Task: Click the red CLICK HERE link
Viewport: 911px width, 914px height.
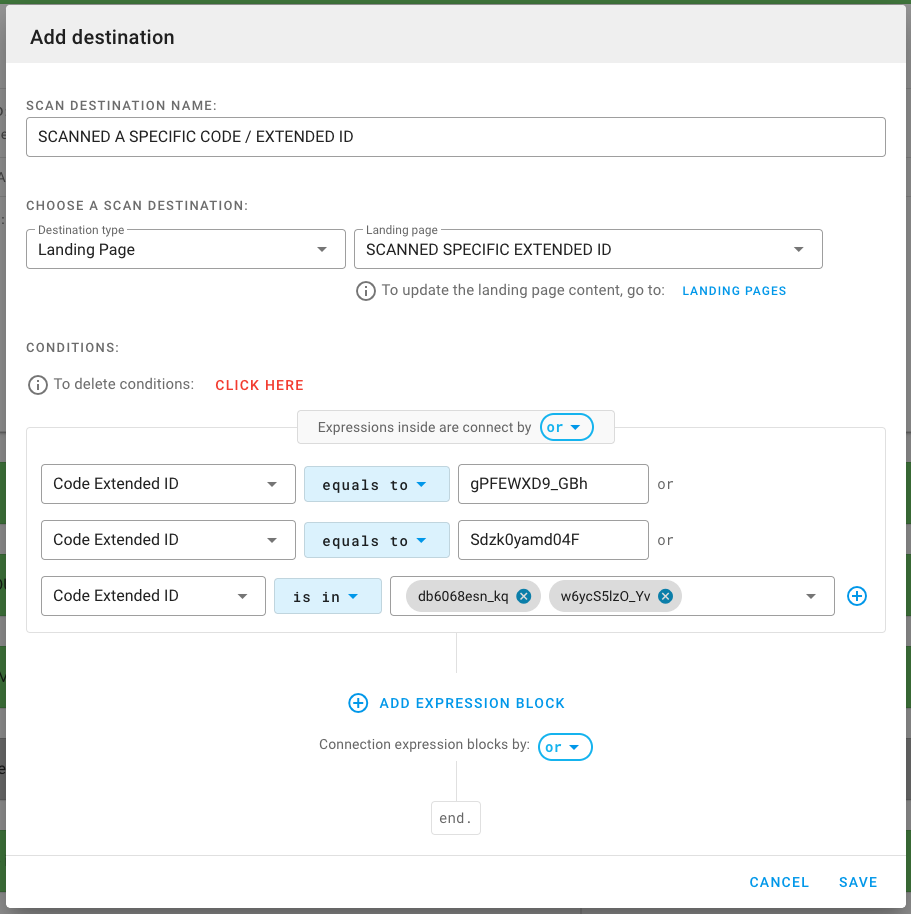Action: (259, 385)
